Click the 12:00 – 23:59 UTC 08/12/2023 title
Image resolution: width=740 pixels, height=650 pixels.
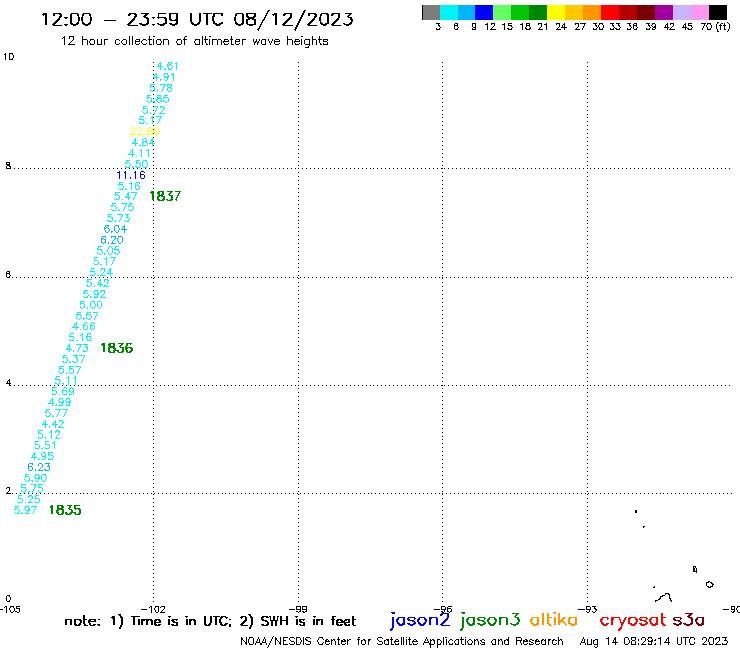pyautogui.click(x=197, y=19)
